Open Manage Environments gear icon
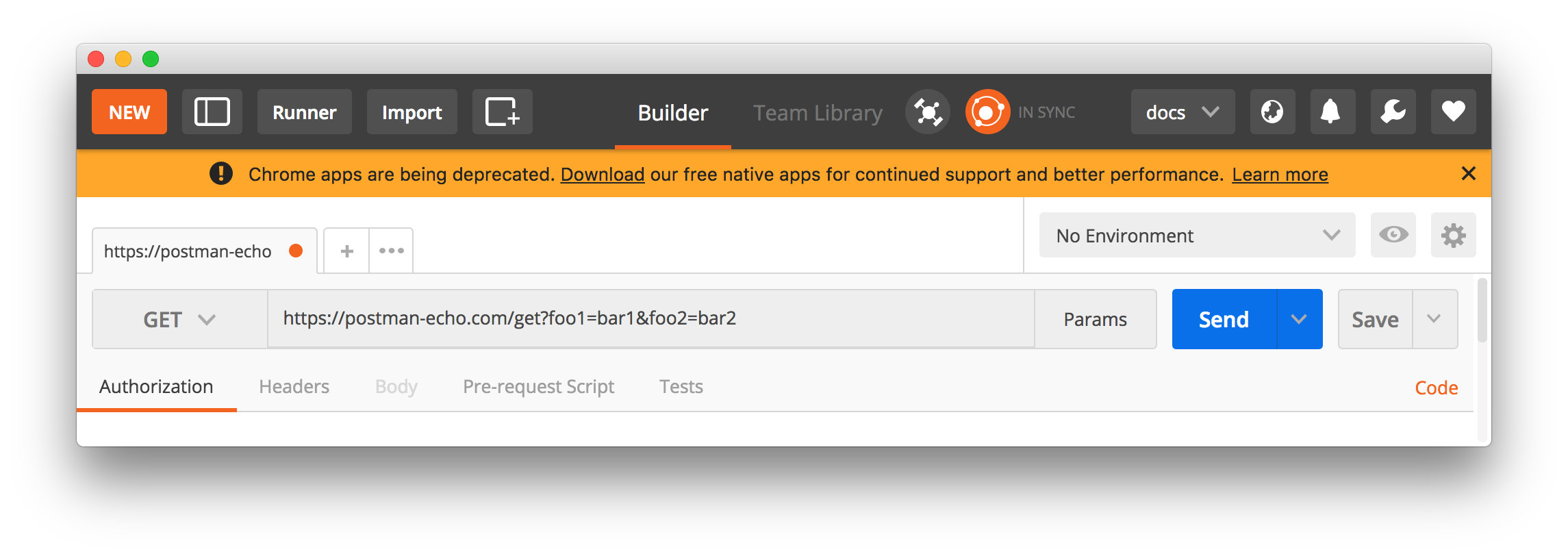The image size is (1568, 556). (1453, 236)
